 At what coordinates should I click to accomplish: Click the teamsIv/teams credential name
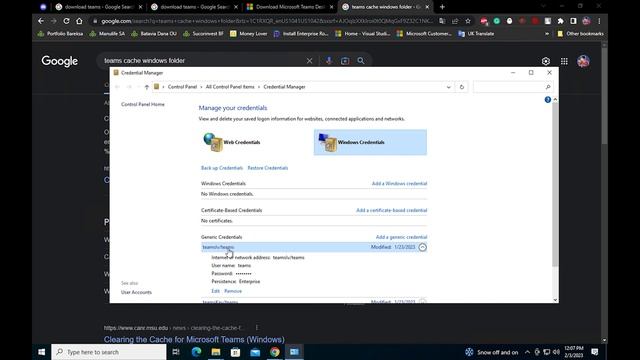tap(218, 247)
